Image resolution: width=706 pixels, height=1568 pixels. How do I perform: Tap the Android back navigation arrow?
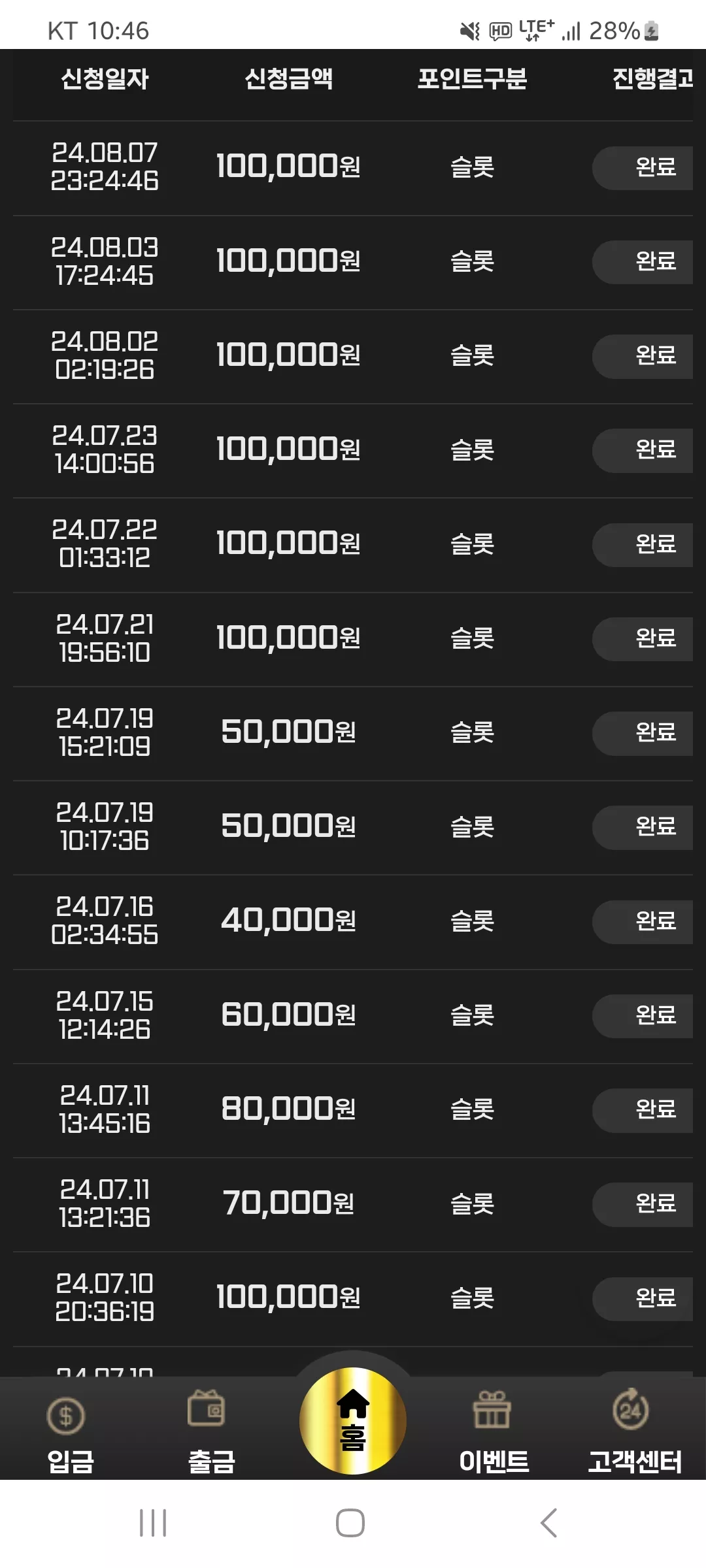click(549, 1523)
